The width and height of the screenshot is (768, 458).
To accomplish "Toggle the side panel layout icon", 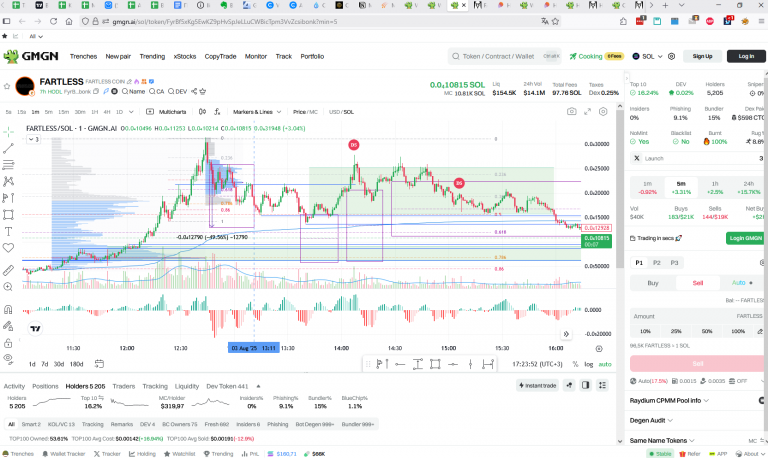I will tap(585, 386).
